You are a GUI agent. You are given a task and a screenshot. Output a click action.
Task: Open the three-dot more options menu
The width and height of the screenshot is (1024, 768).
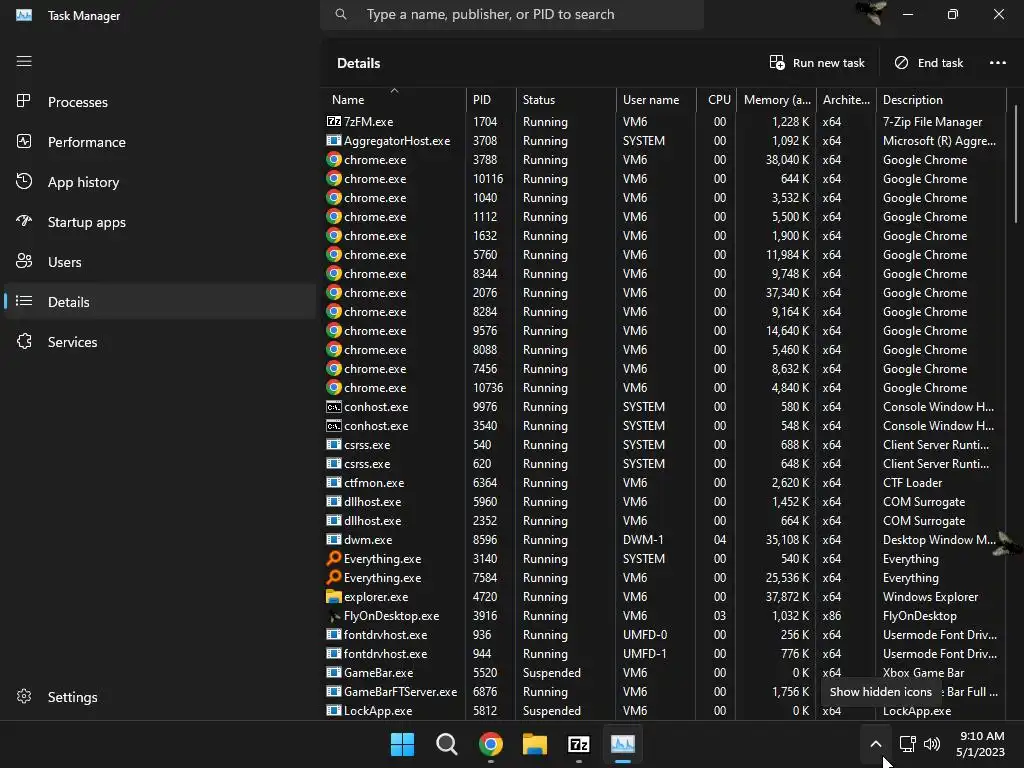pos(997,63)
